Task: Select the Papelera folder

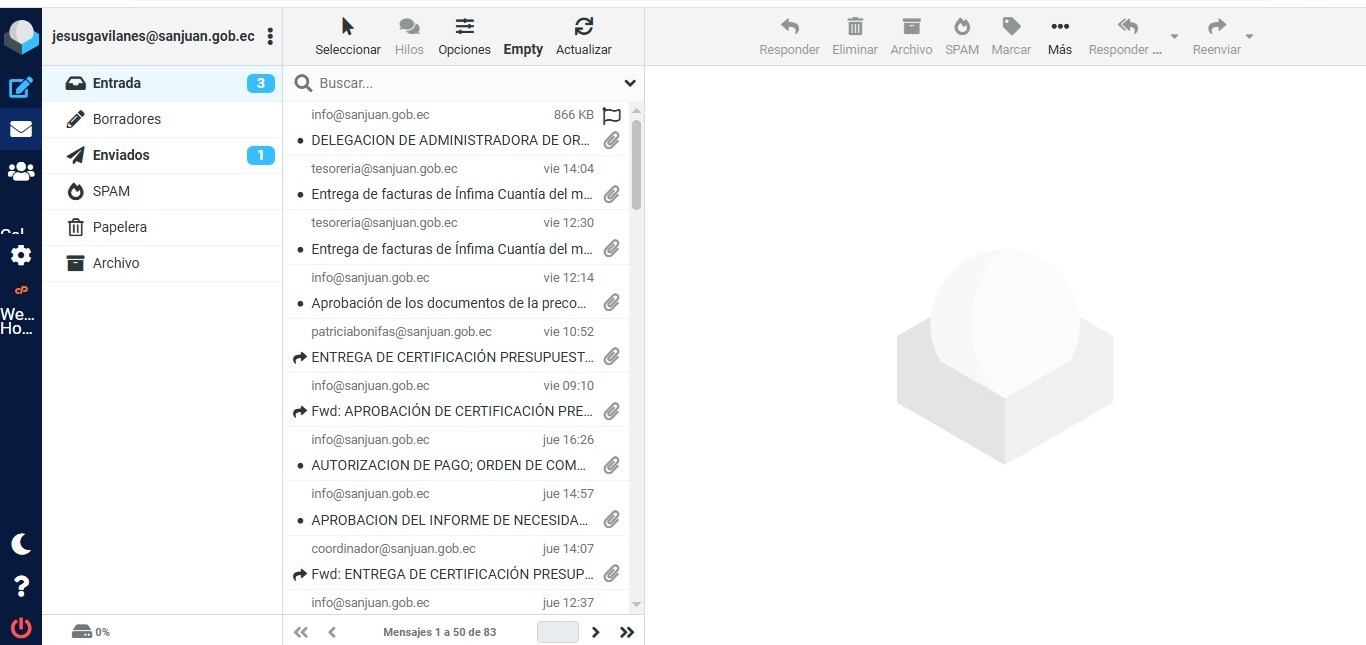Action: coord(120,227)
